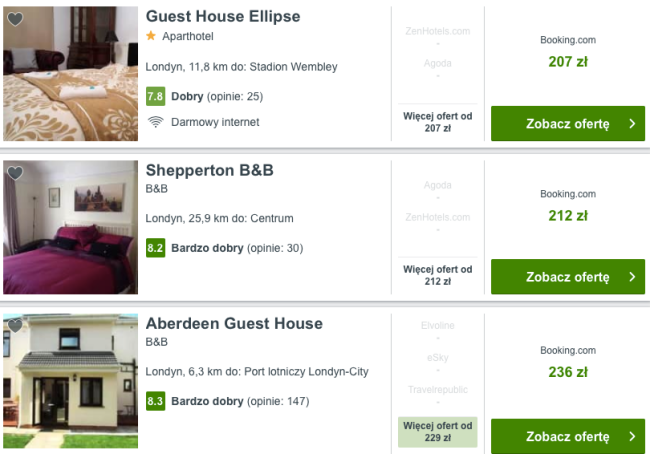View Aberdeen Guest House exterior photo
This screenshot has height=458, width=650.
(70, 381)
